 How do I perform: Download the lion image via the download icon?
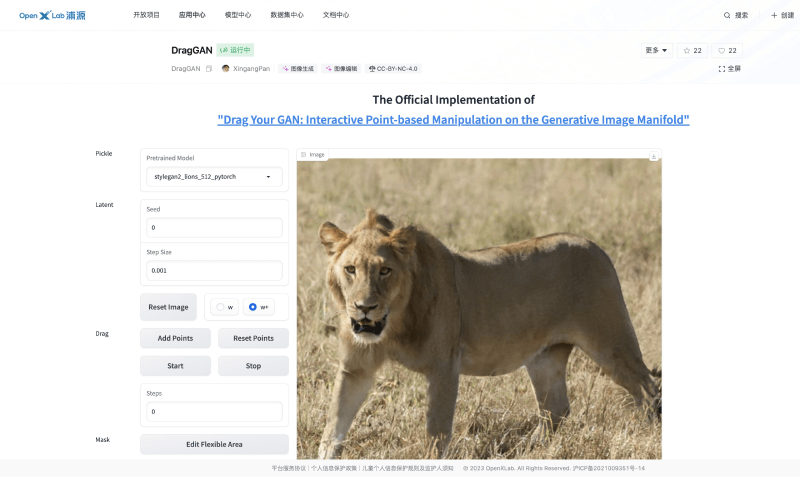click(653, 155)
